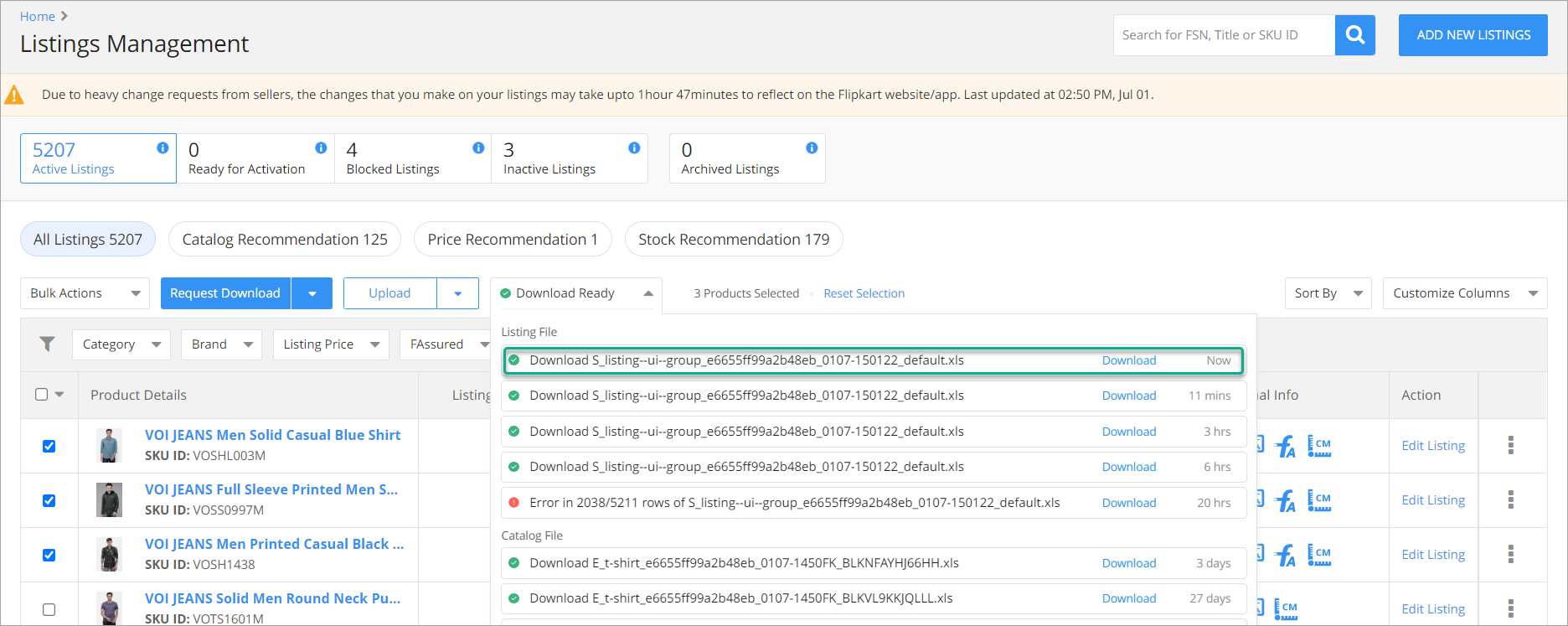Download the error file from 20 hrs ago
This screenshot has height=626, width=1568.
tap(1129, 503)
